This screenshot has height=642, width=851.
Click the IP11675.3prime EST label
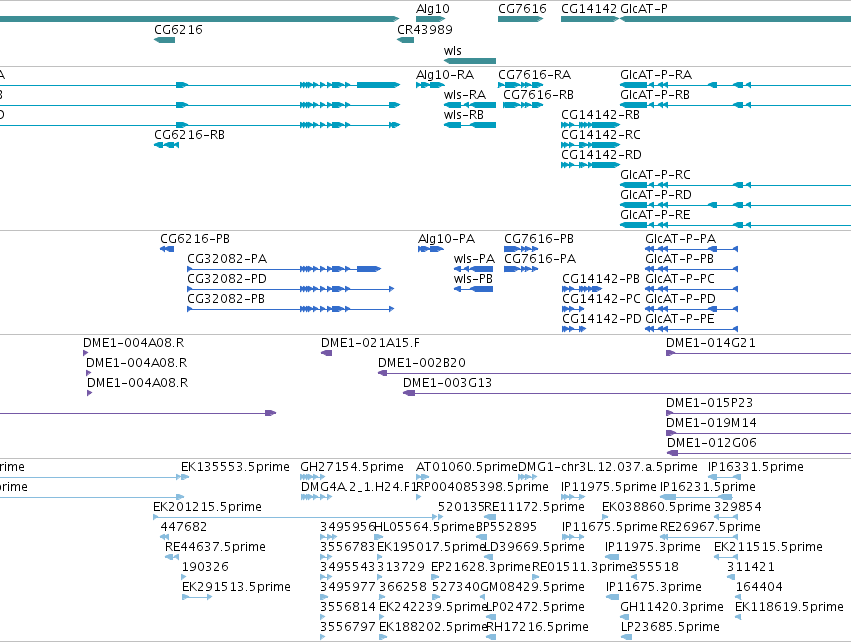[x=653, y=587]
